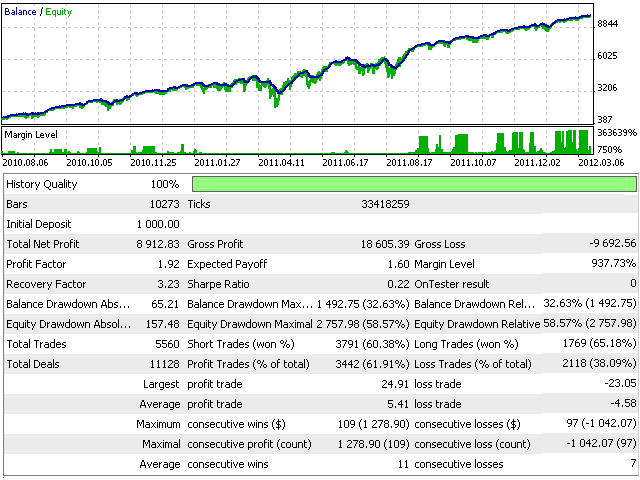Click the 363639% margin axis label
The width and height of the screenshot is (640, 480).
tap(617, 133)
